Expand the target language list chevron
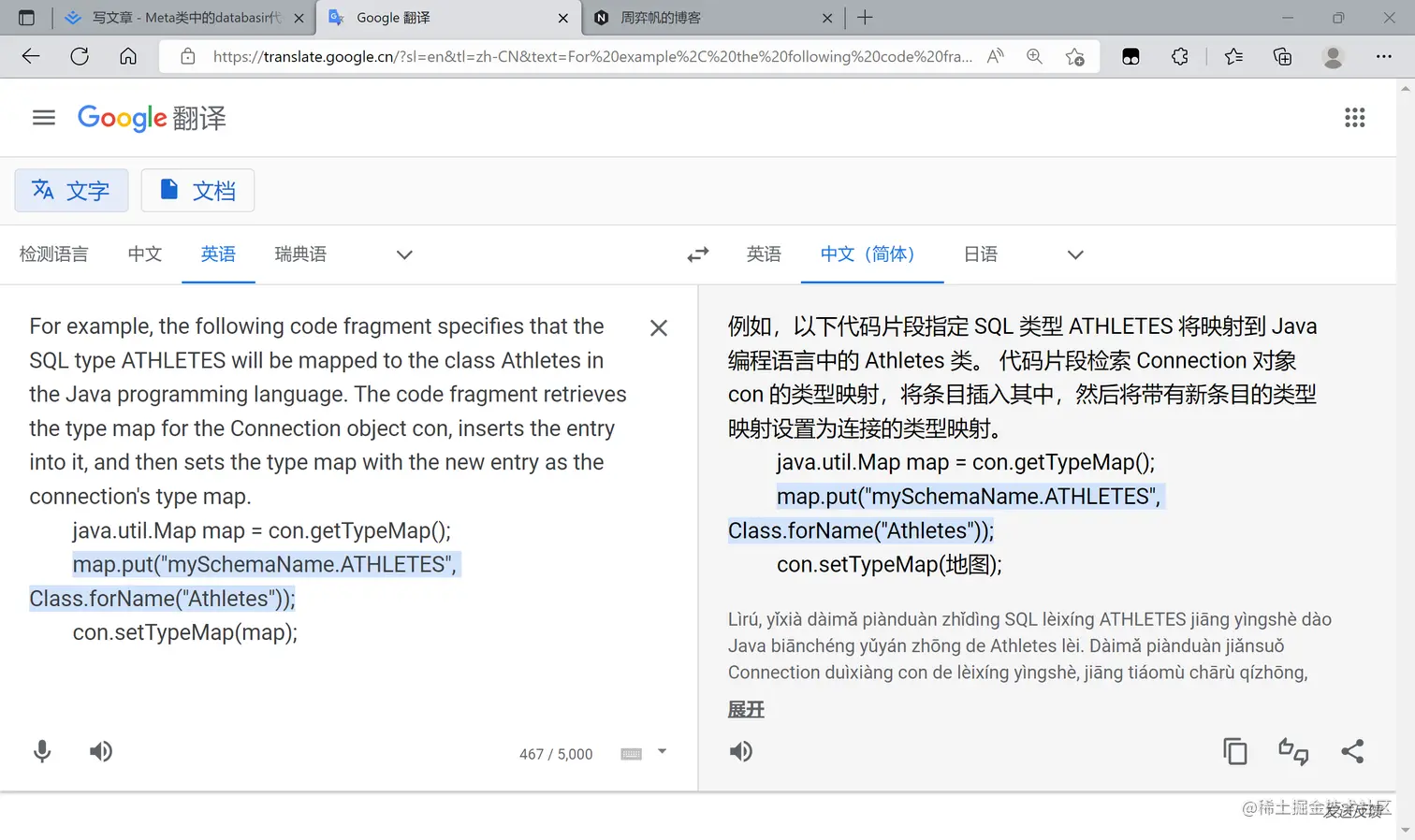1415x840 pixels. pyautogui.click(x=1075, y=254)
